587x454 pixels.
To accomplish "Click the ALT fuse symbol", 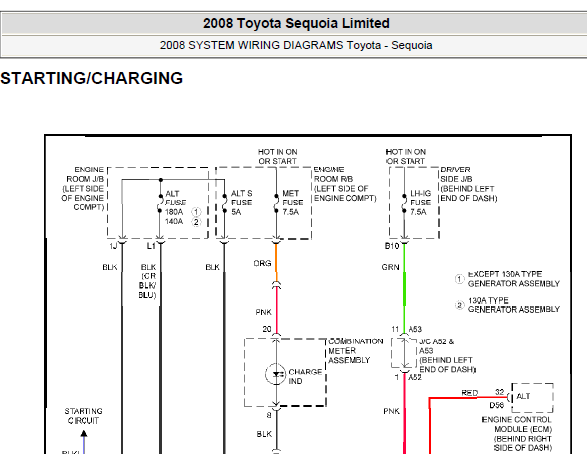I will point(161,203).
